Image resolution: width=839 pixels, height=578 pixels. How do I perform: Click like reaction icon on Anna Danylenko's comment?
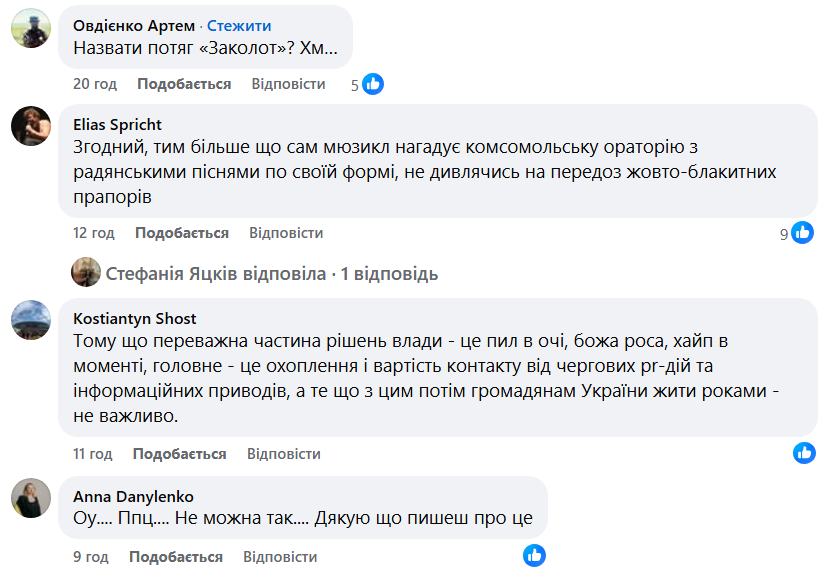[534, 556]
